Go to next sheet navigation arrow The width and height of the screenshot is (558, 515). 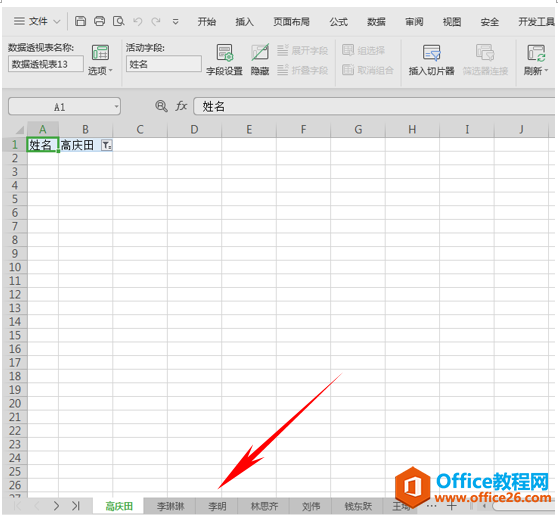click(x=56, y=506)
